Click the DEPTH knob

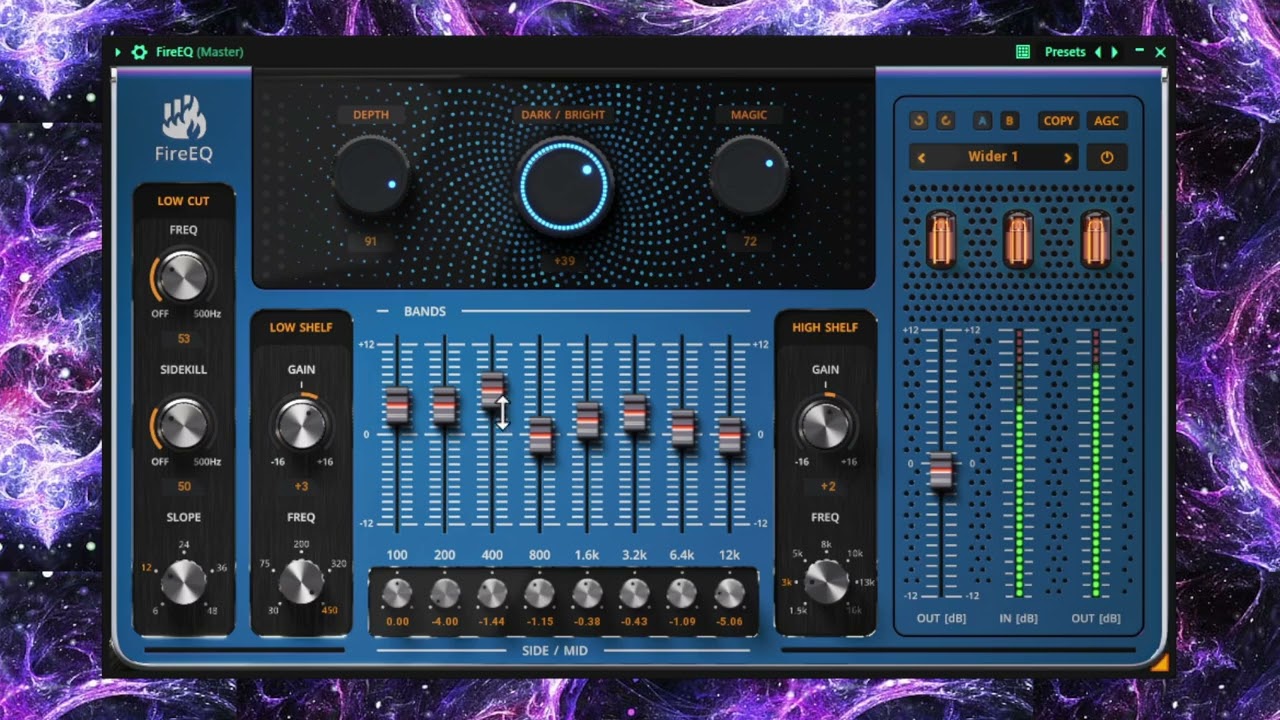(x=371, y=176)
